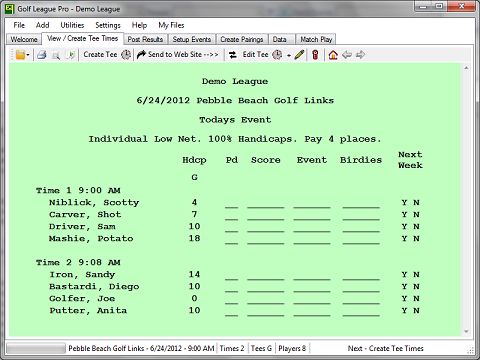Viewport: 480px width, 360px height.
Task: Open the Utilities menu
Action: click(72, 25)
